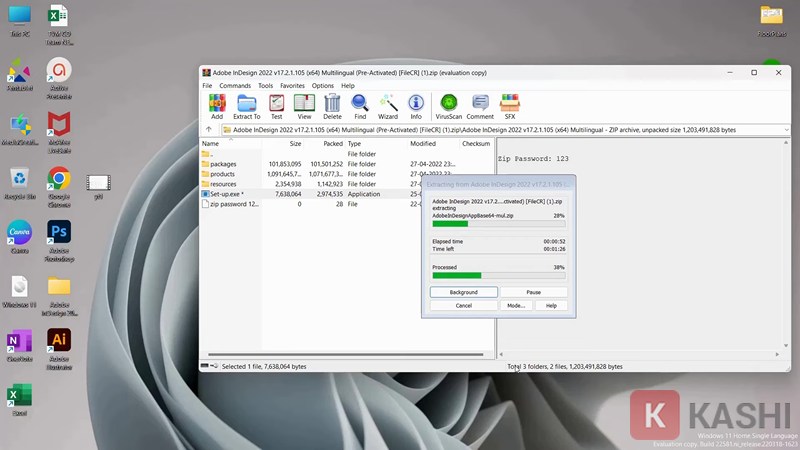Viewport: 800px width, 450px height.
Task: Click status text 'Selected 1 file, 7,638,064 bytes'
Action: tap(264, 366)
